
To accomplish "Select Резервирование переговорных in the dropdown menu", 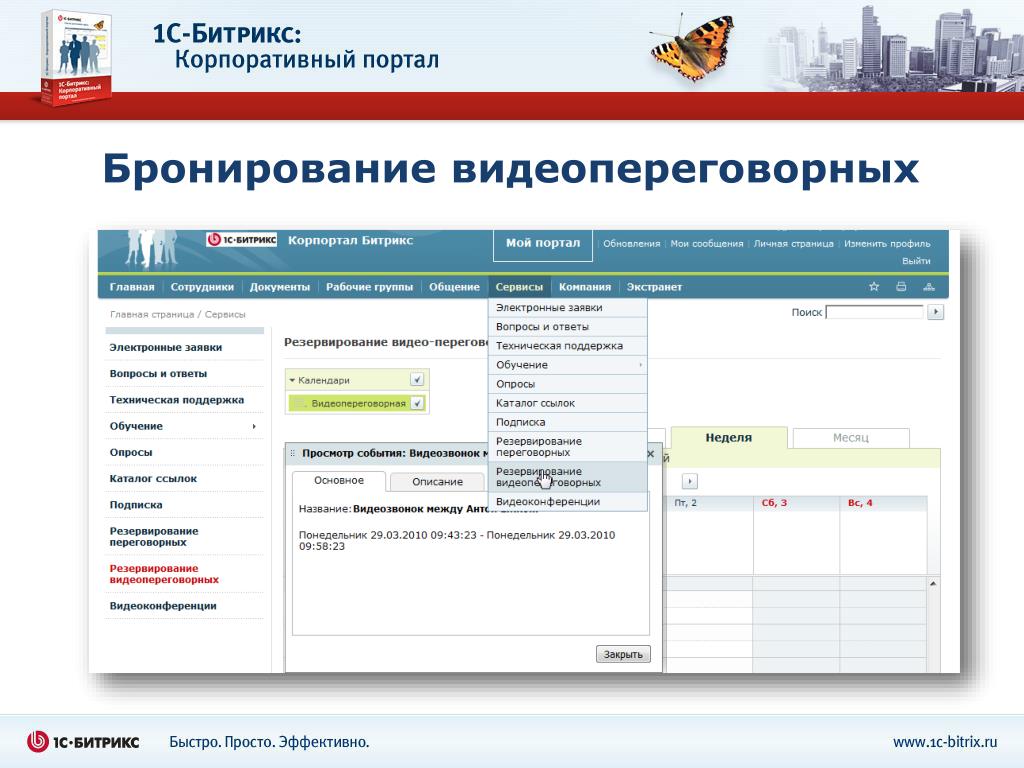I will pos(568,447).
